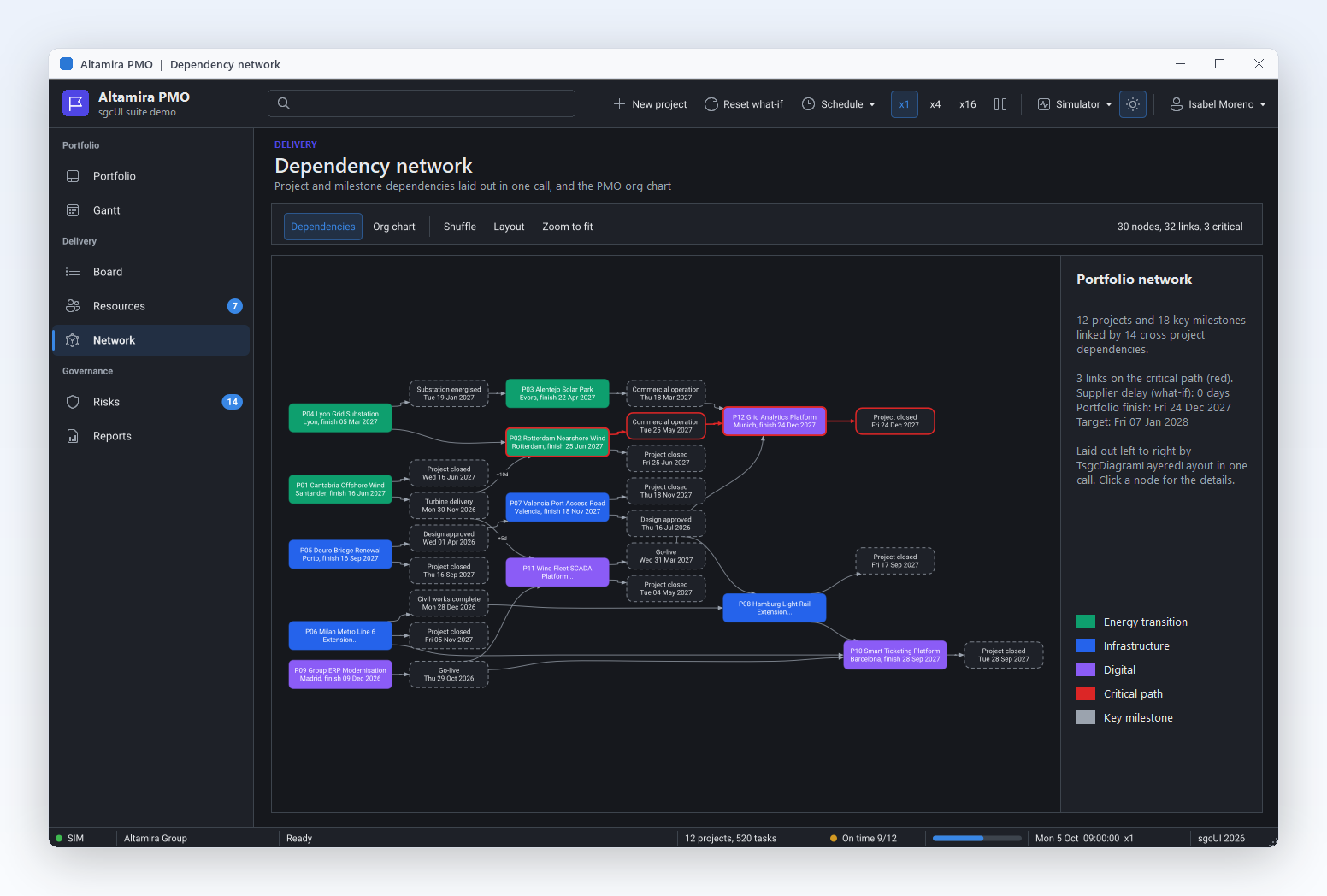Open the Reports page
Screen dimensions: 1327x896
(151, 436)
